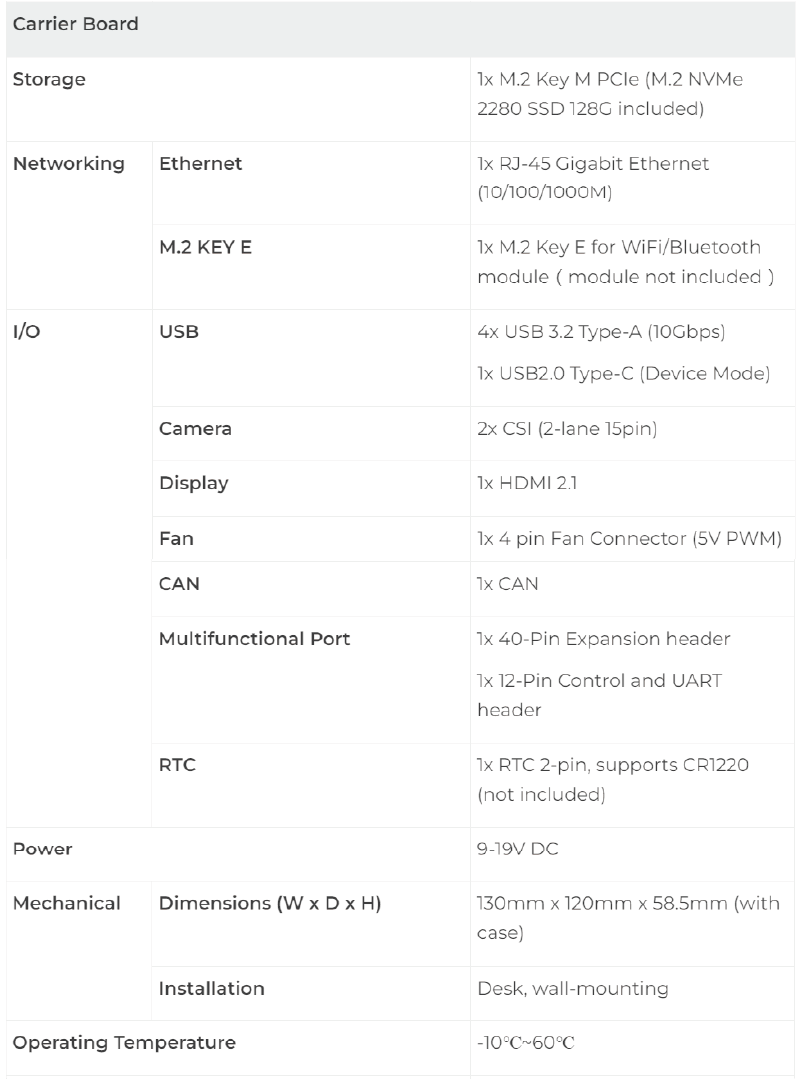Click the Carrier Board table header
Screen dimensions: 800x1079
coord(75,24)
